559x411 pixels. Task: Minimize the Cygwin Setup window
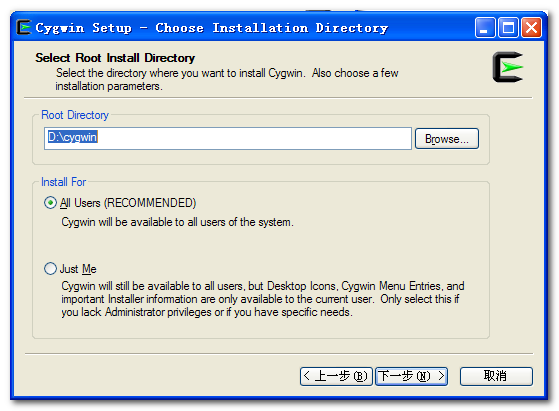[485, 28]
